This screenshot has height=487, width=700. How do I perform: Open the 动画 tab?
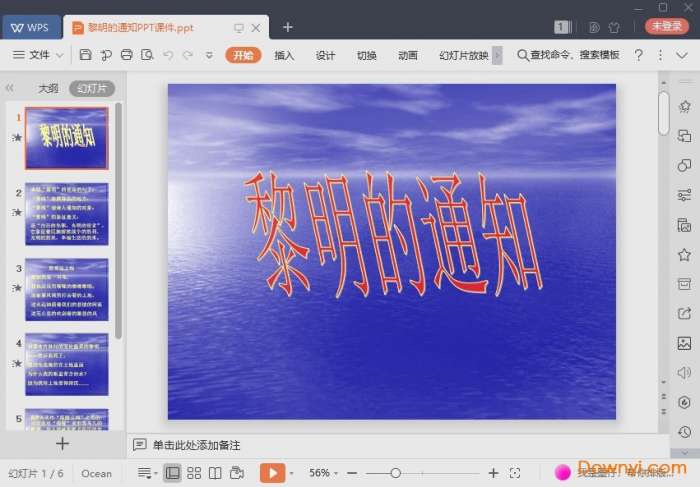(408, 55)
